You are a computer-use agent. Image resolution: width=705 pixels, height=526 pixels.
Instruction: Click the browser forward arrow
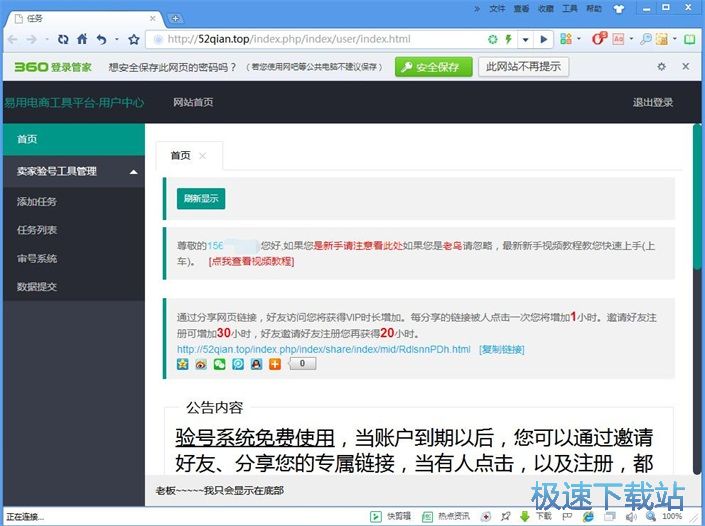[x=31, y=40]
